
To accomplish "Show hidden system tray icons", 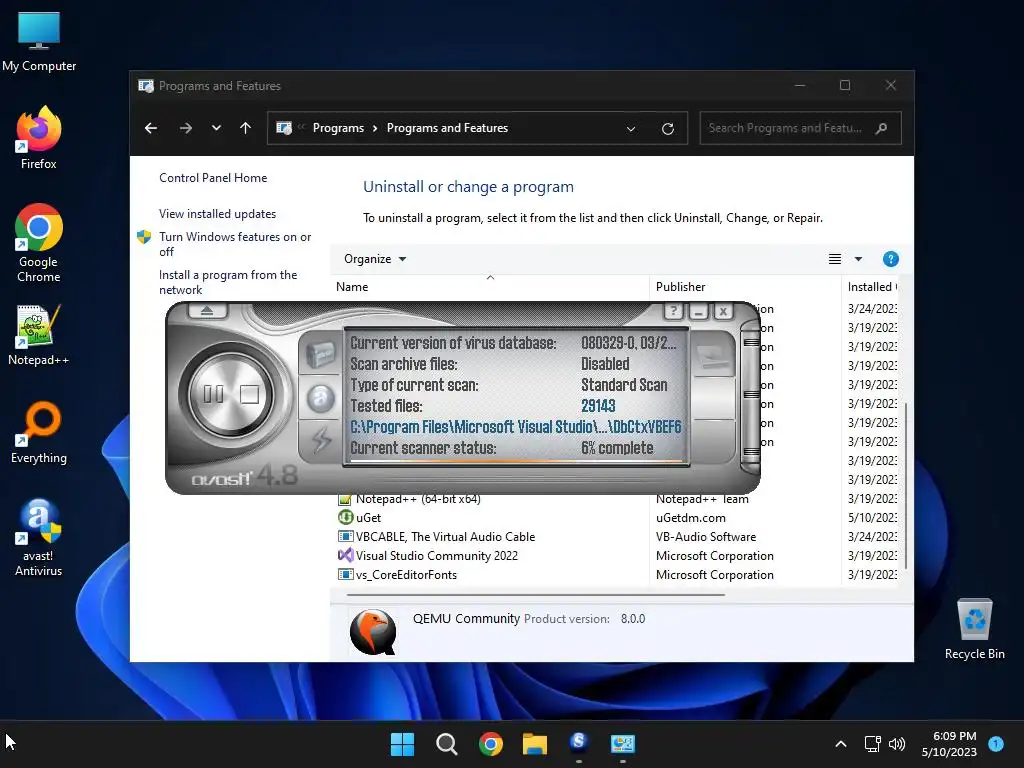I will (841, 744).
